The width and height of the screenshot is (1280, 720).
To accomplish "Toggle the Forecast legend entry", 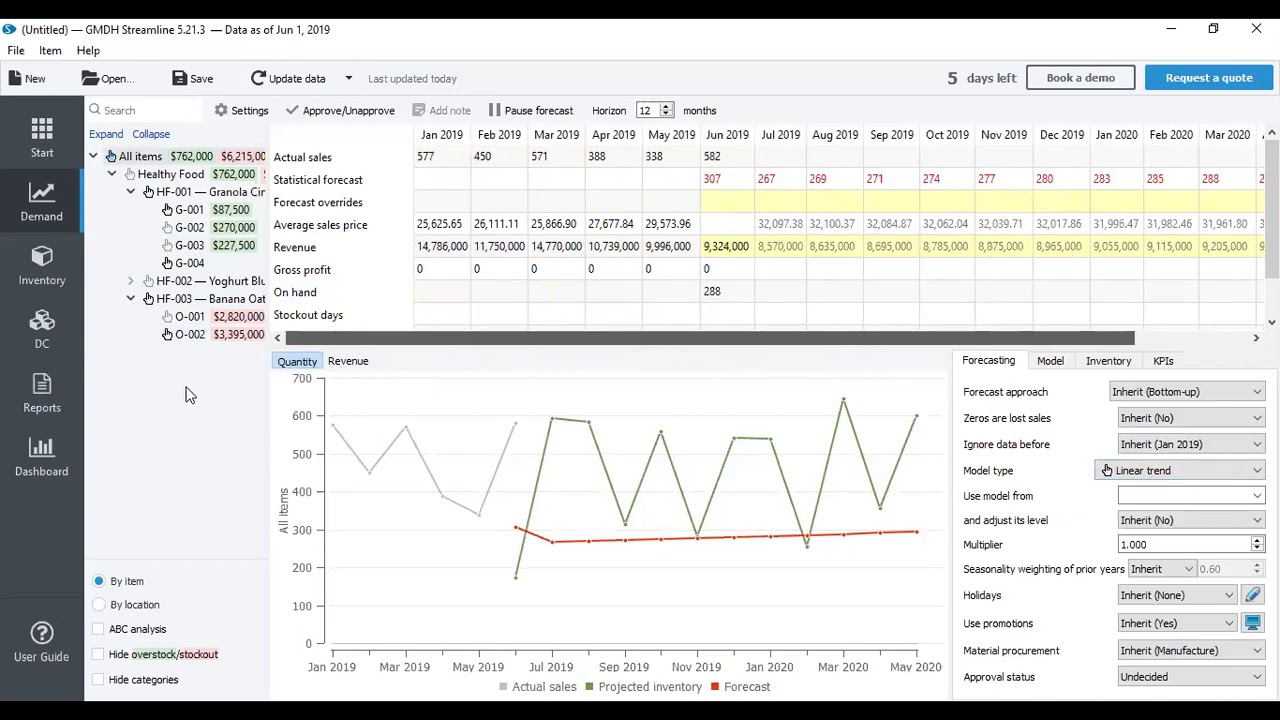I will pyautogui.click(x=740, y=687).
